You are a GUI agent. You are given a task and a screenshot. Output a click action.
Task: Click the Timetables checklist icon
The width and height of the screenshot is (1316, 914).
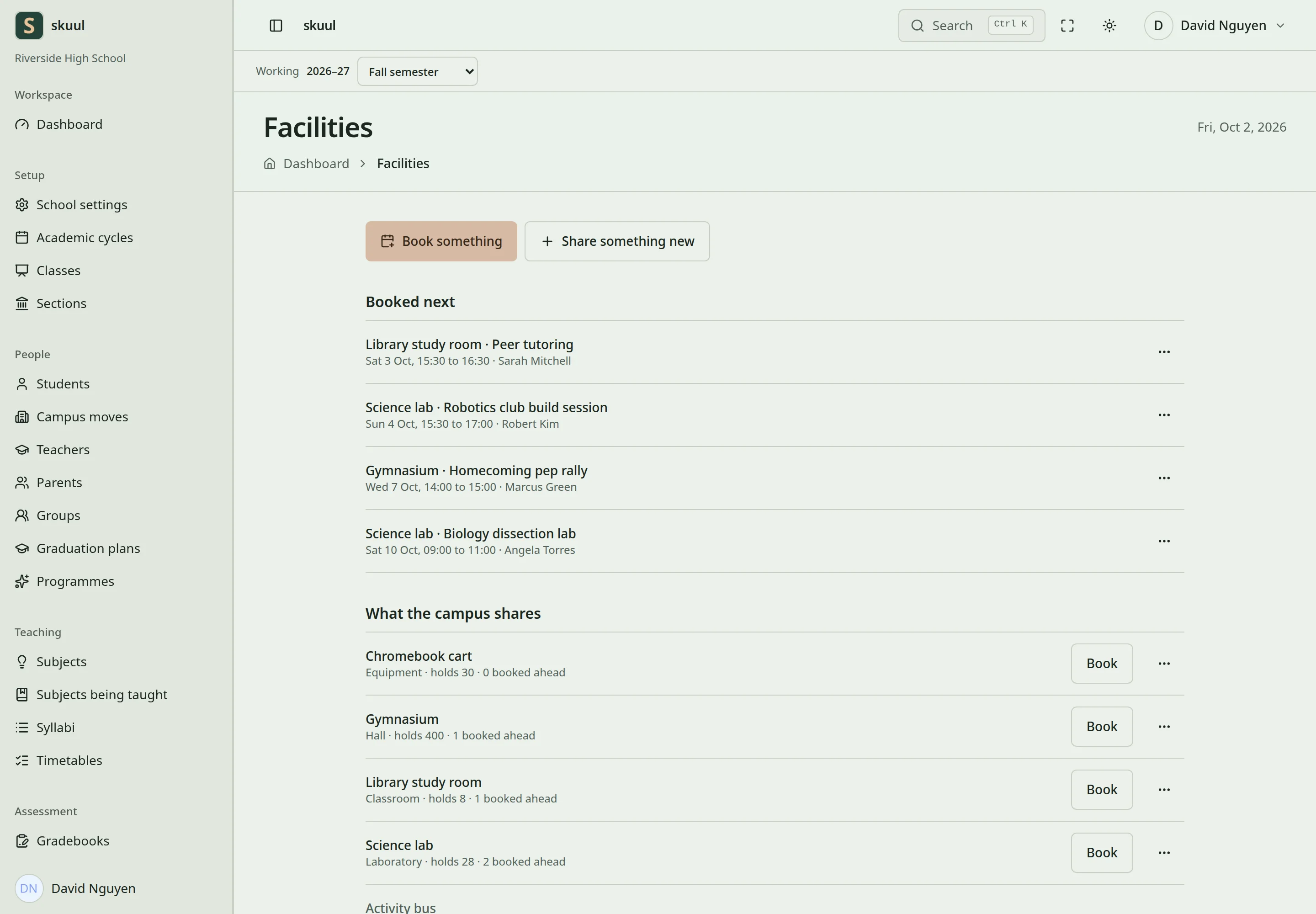[x=22, y=760]
